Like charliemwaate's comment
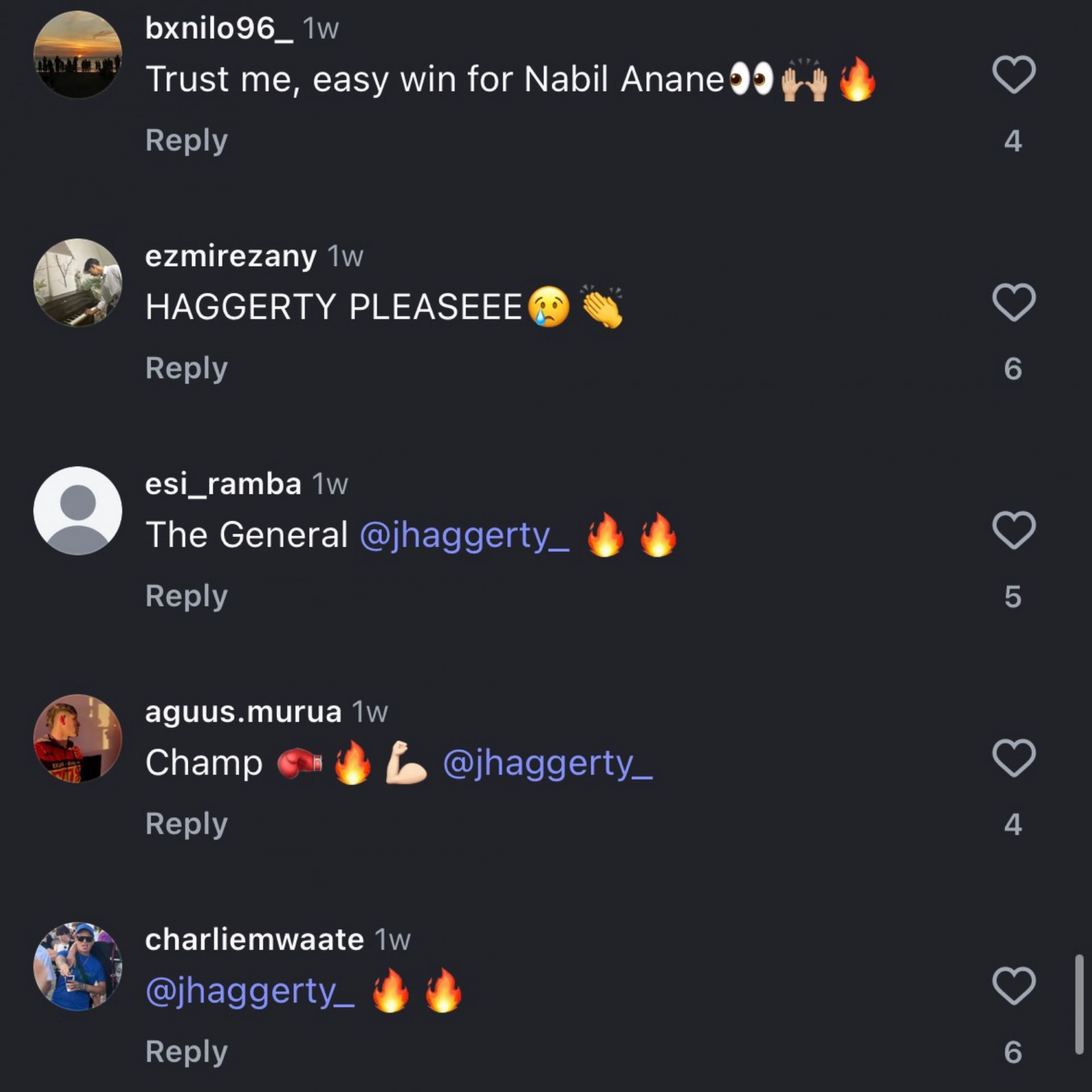Viewport: 1092px width, 1092px height. 1014,986
